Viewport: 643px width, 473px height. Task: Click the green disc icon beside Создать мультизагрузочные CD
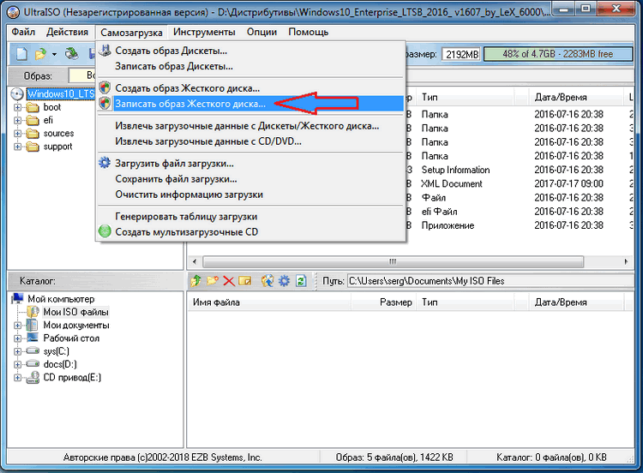click(x=105, y=231)
